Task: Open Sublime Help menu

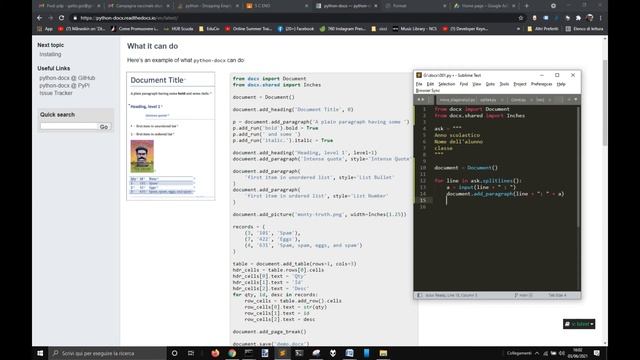Action: tap(561, 84)
